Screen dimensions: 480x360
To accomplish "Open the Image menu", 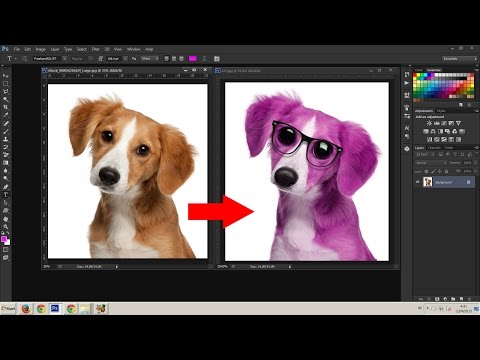I will pos(40,49).
